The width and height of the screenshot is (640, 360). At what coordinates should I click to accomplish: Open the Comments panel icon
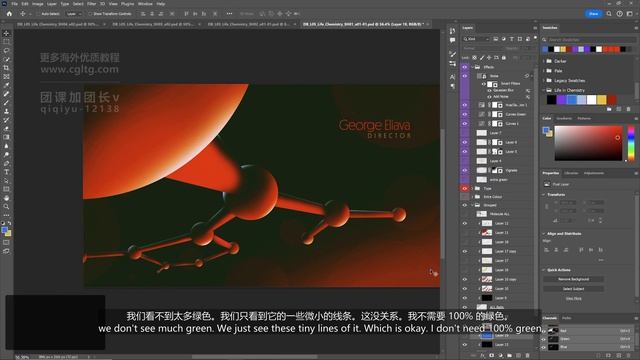[x=452, y=40]
